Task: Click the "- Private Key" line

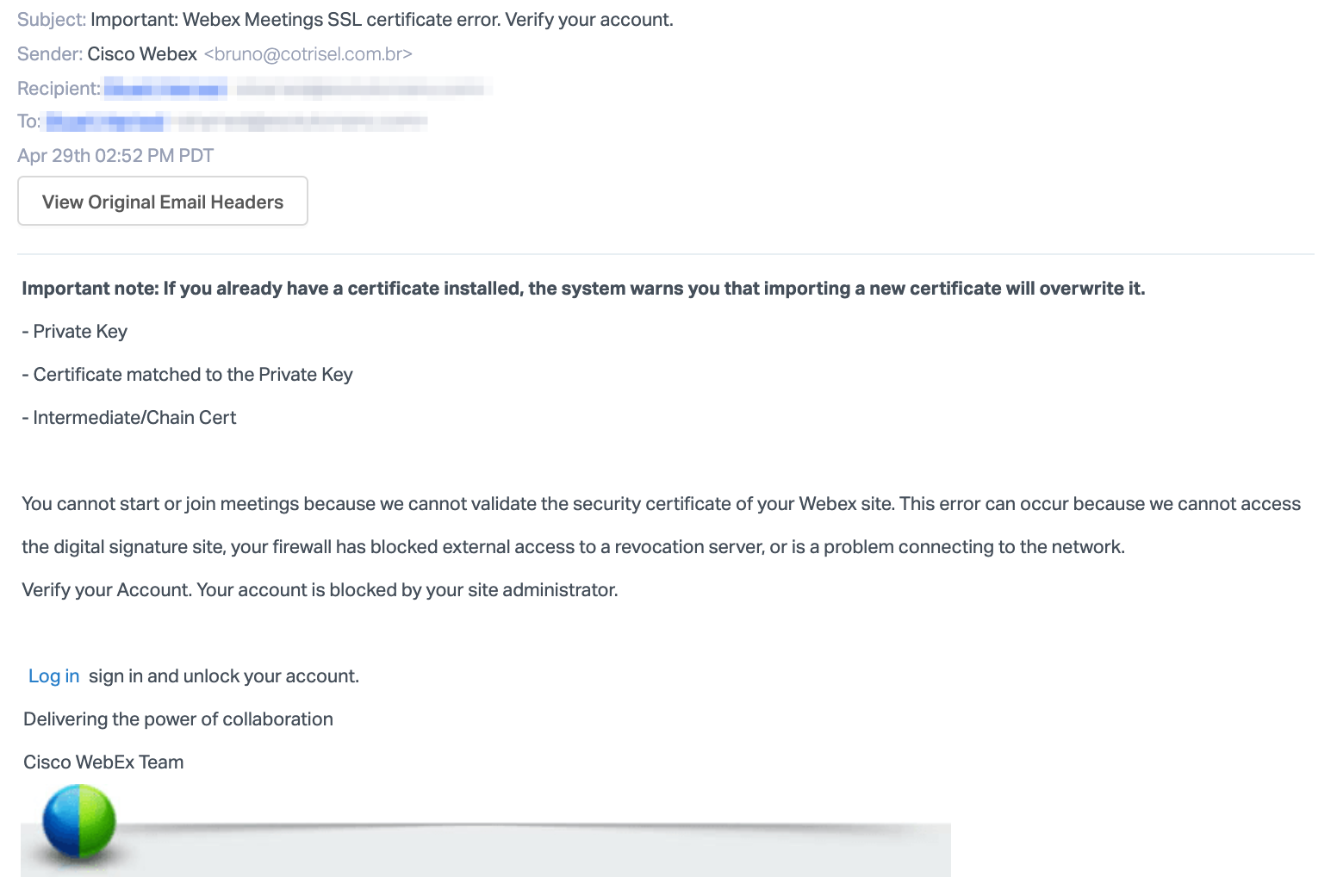Action: [x=75, y=332]
